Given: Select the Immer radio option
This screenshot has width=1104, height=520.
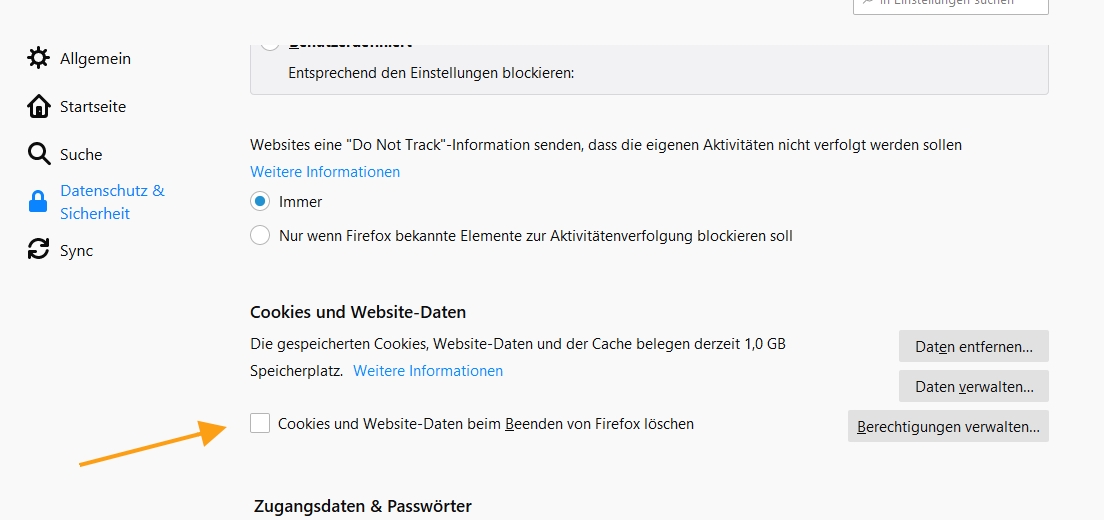Looking at the screenshot, I should (x=260, y=201).
